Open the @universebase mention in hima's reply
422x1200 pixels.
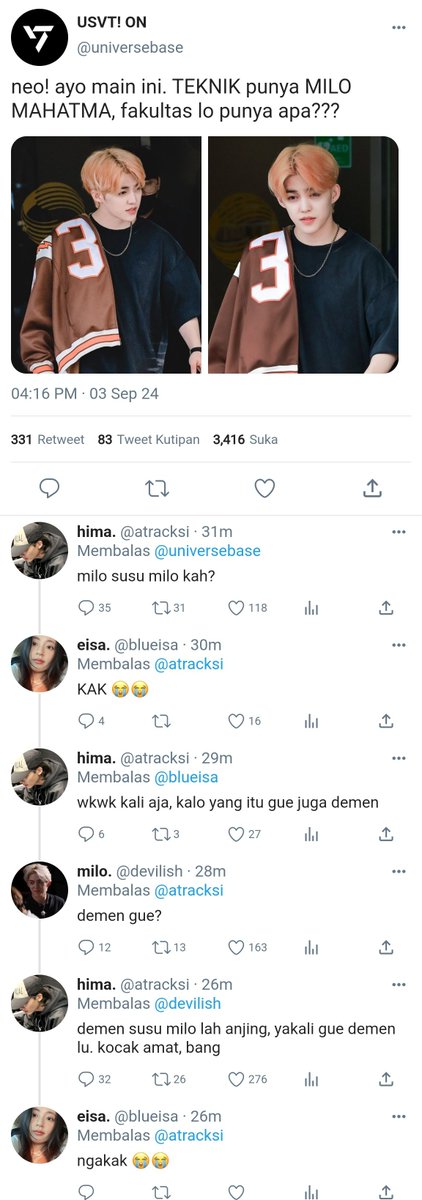click(207, 551)
